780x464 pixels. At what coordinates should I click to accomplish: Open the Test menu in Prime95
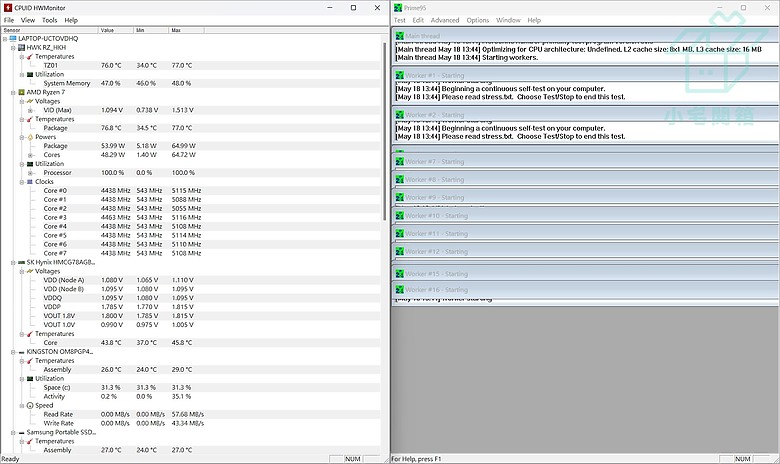(x=399, y=20)
